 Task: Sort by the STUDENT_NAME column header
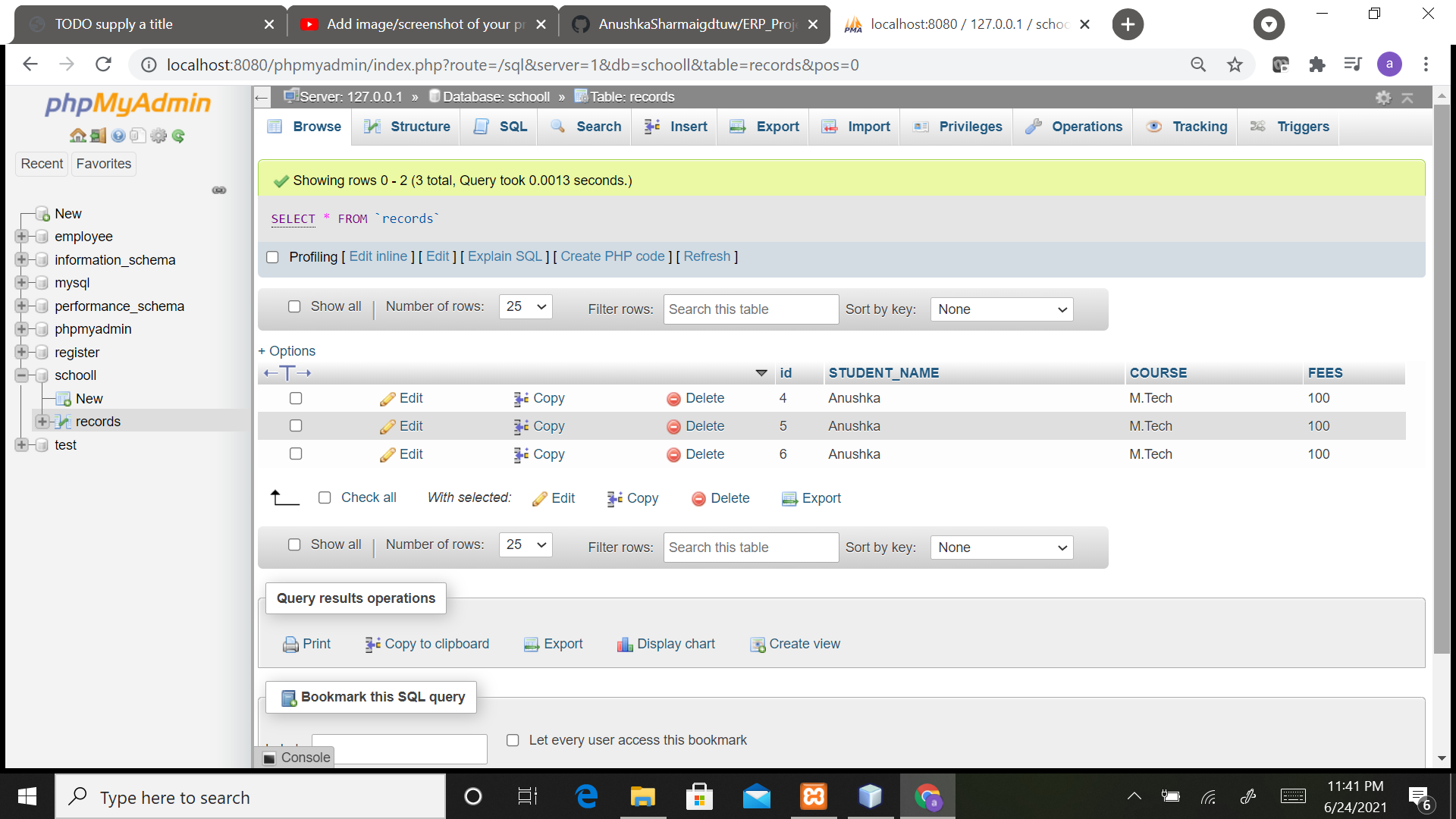coord(883,373)
